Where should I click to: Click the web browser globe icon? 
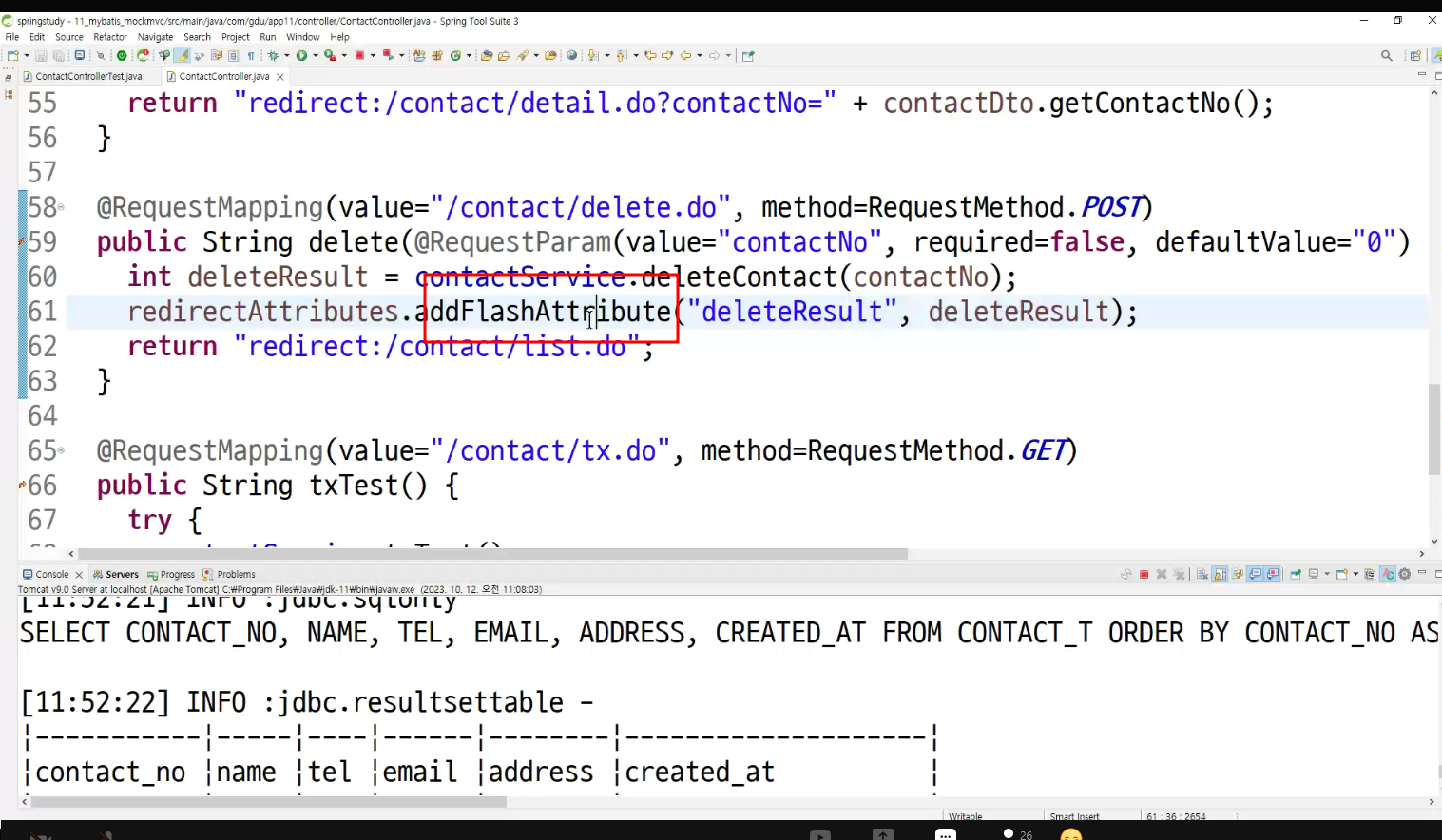(571, 56)
